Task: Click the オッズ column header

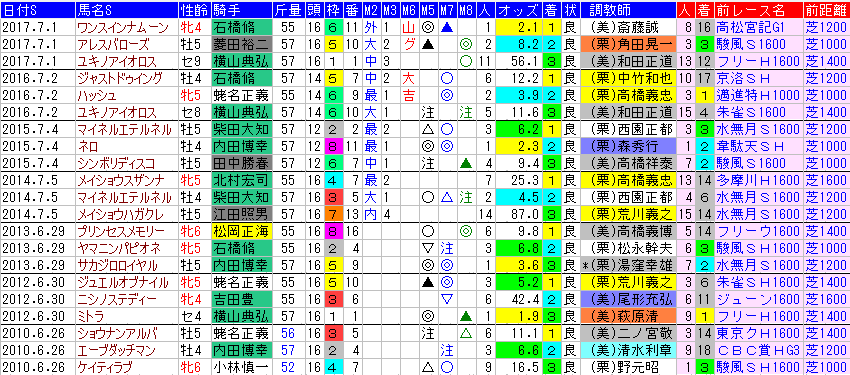Action: pos(518,9)
